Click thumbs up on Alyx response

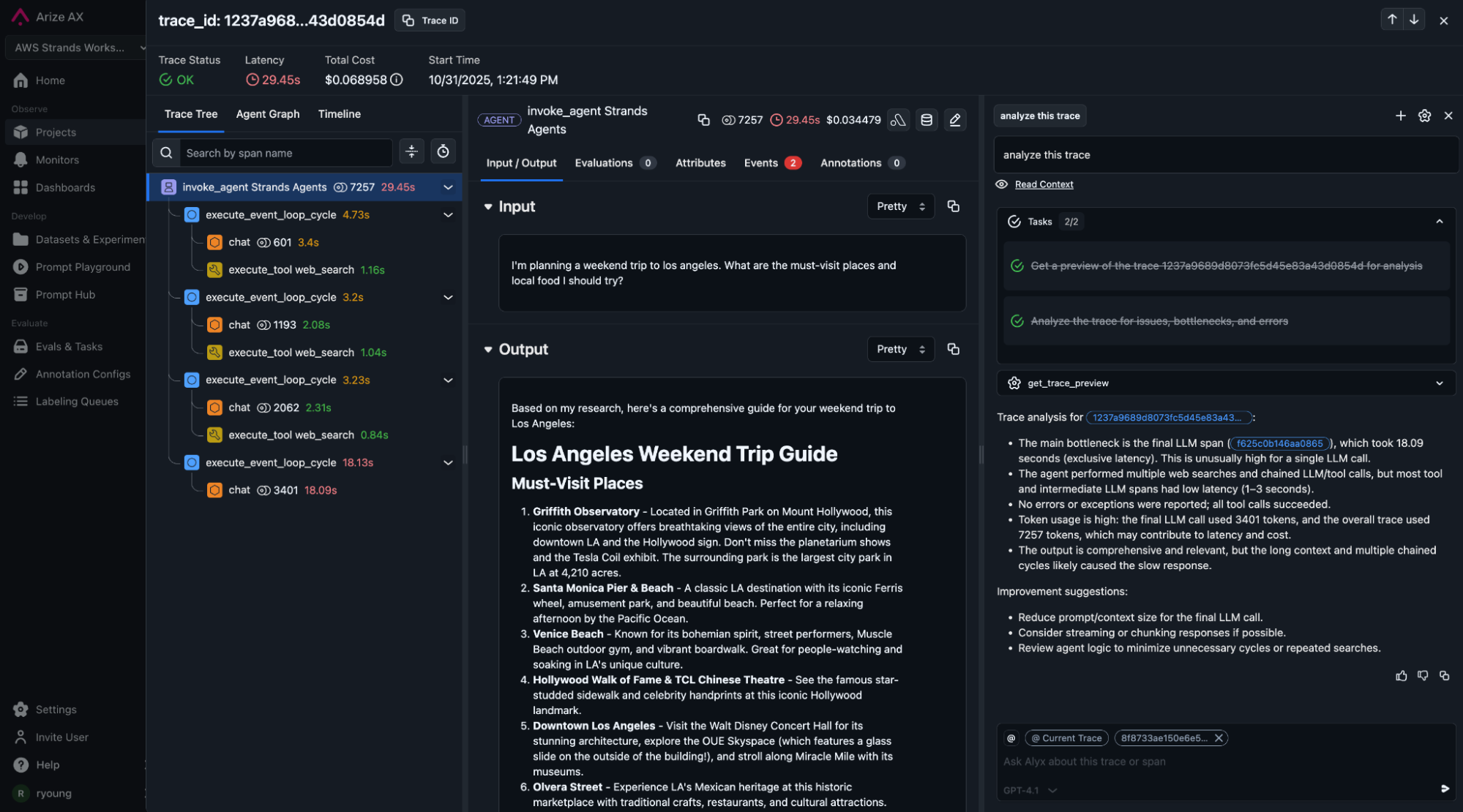click(1401, 675)
